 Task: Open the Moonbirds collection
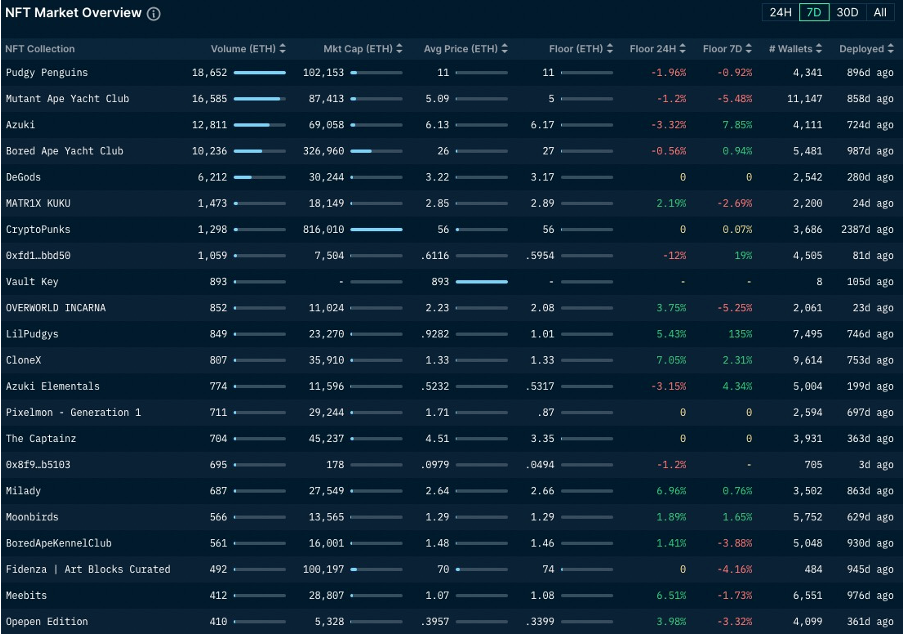(x=32, y=517)
